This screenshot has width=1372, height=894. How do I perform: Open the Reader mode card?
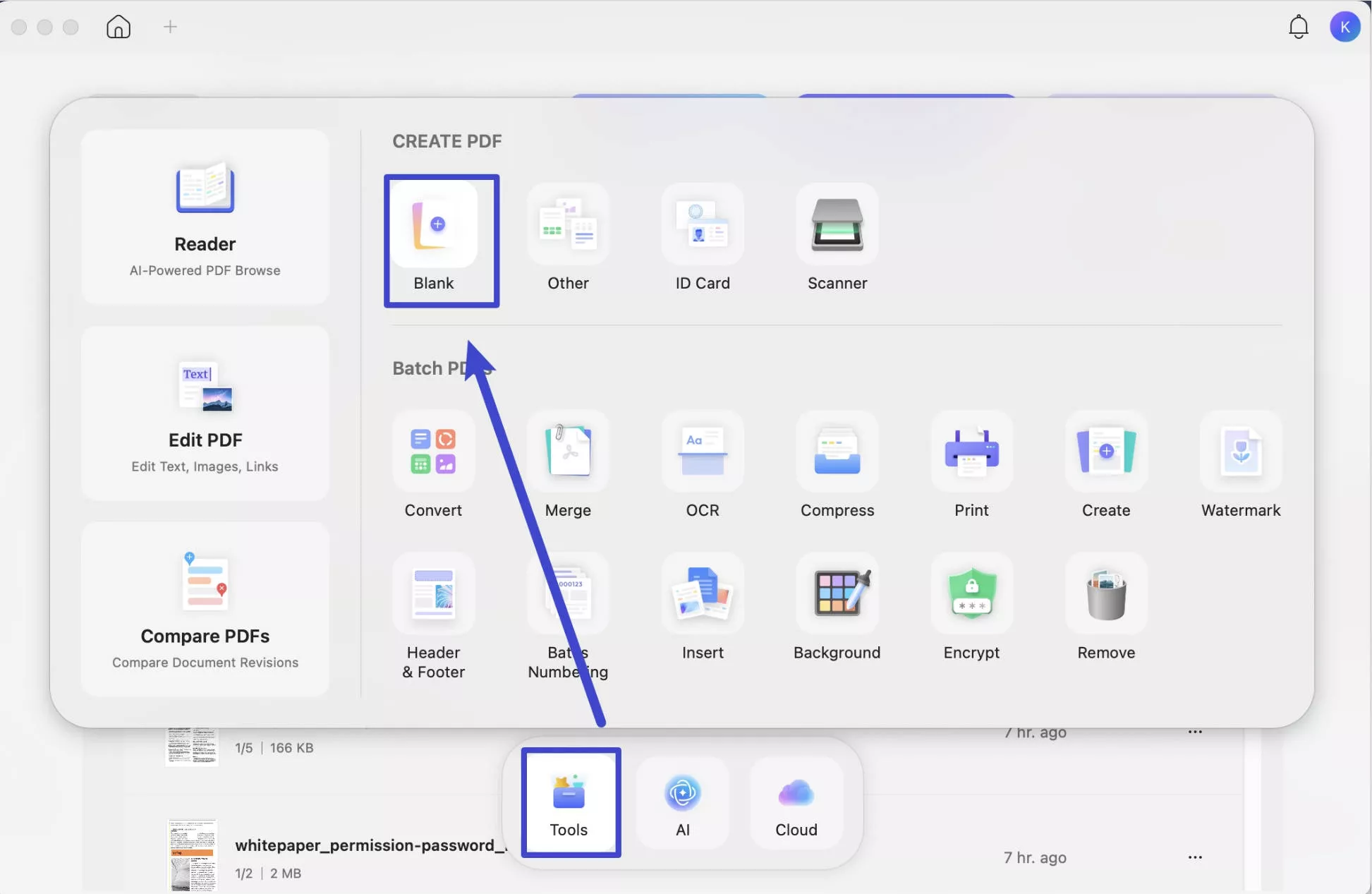click(205, 217)
